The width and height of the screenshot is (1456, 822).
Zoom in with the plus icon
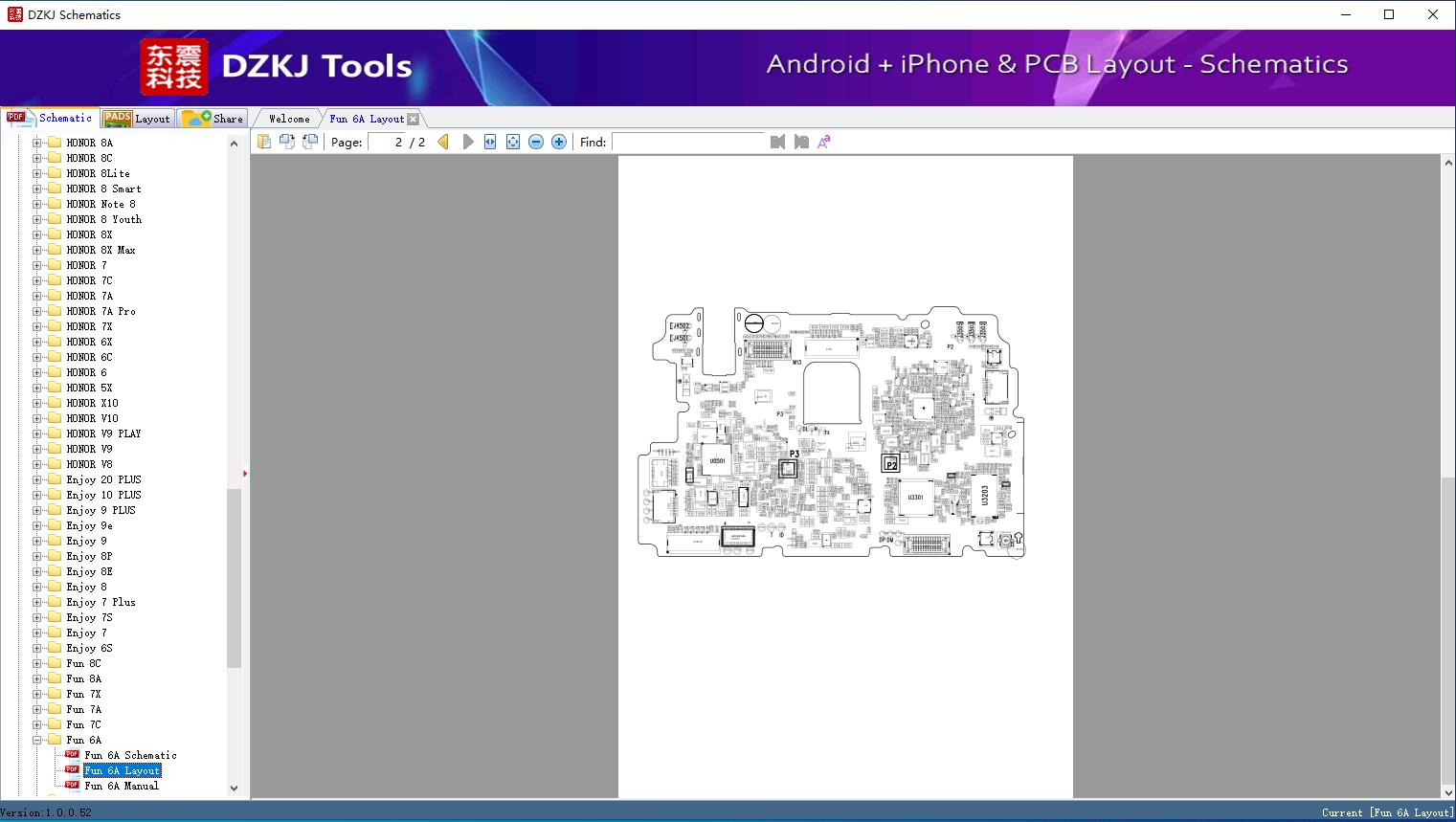click(x=559, y=142)
